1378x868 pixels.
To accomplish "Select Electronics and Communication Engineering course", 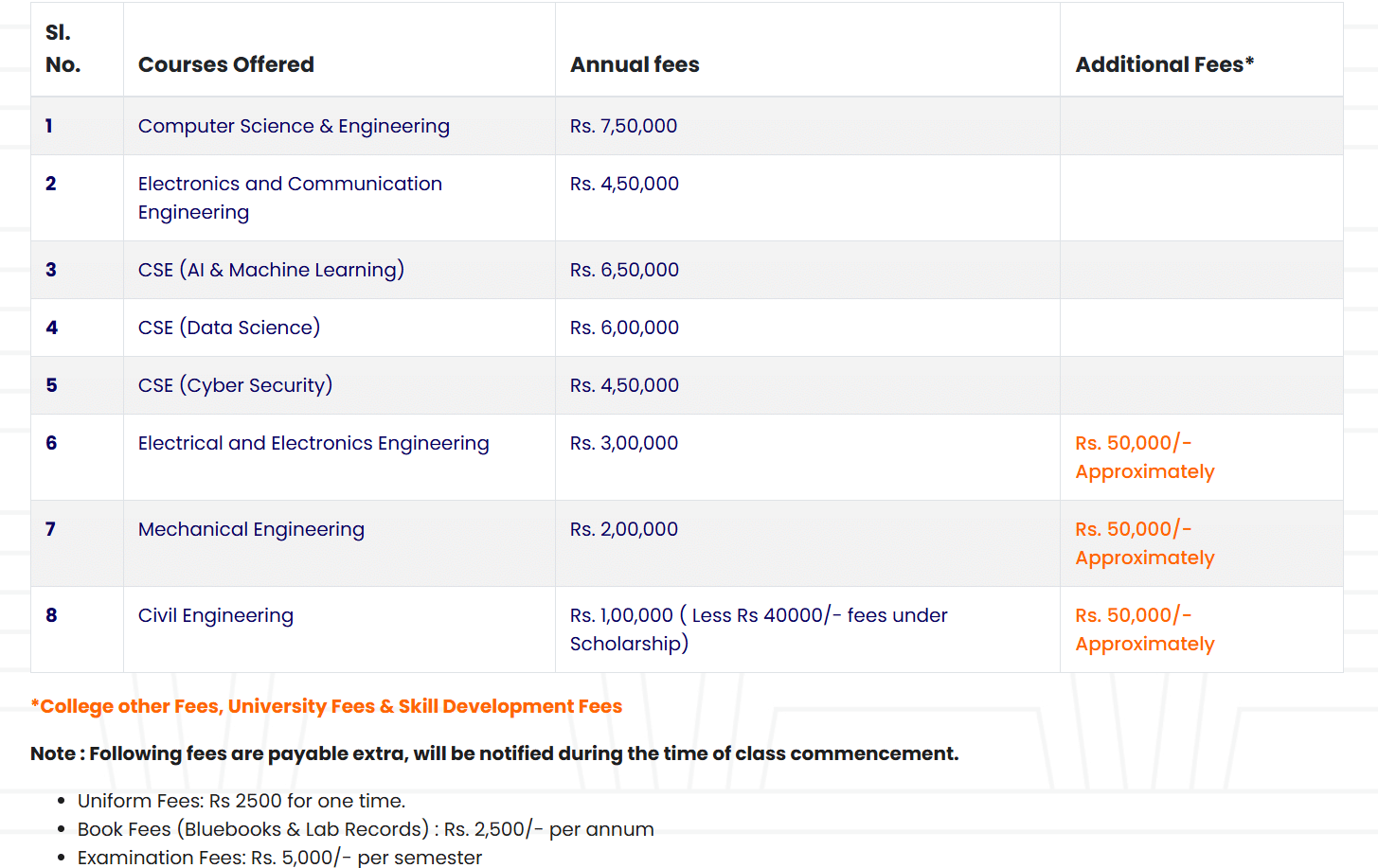I will tap(290, 197).
